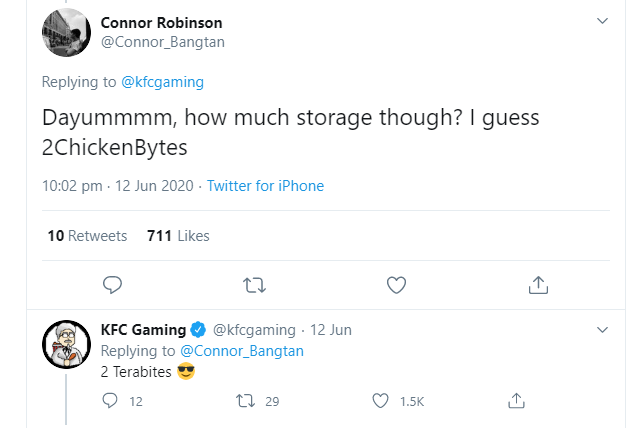The image size is (637, 428).
Task: Like KFC Gaming's Terabites reply
Action: click(x=380, y=401)
